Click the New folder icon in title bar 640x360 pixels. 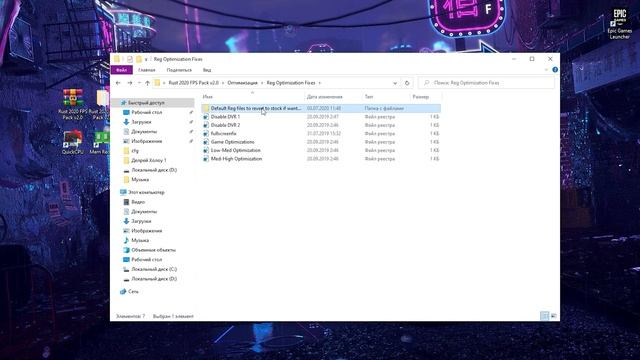pos(139,59)
